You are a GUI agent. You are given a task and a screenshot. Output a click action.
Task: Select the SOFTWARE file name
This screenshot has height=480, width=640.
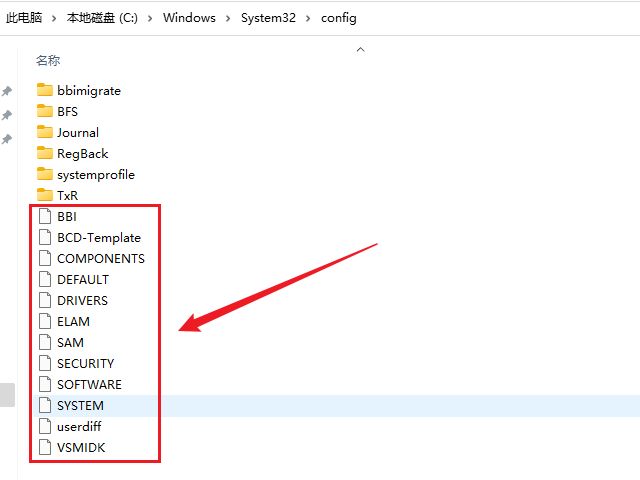tap(89, 384)
